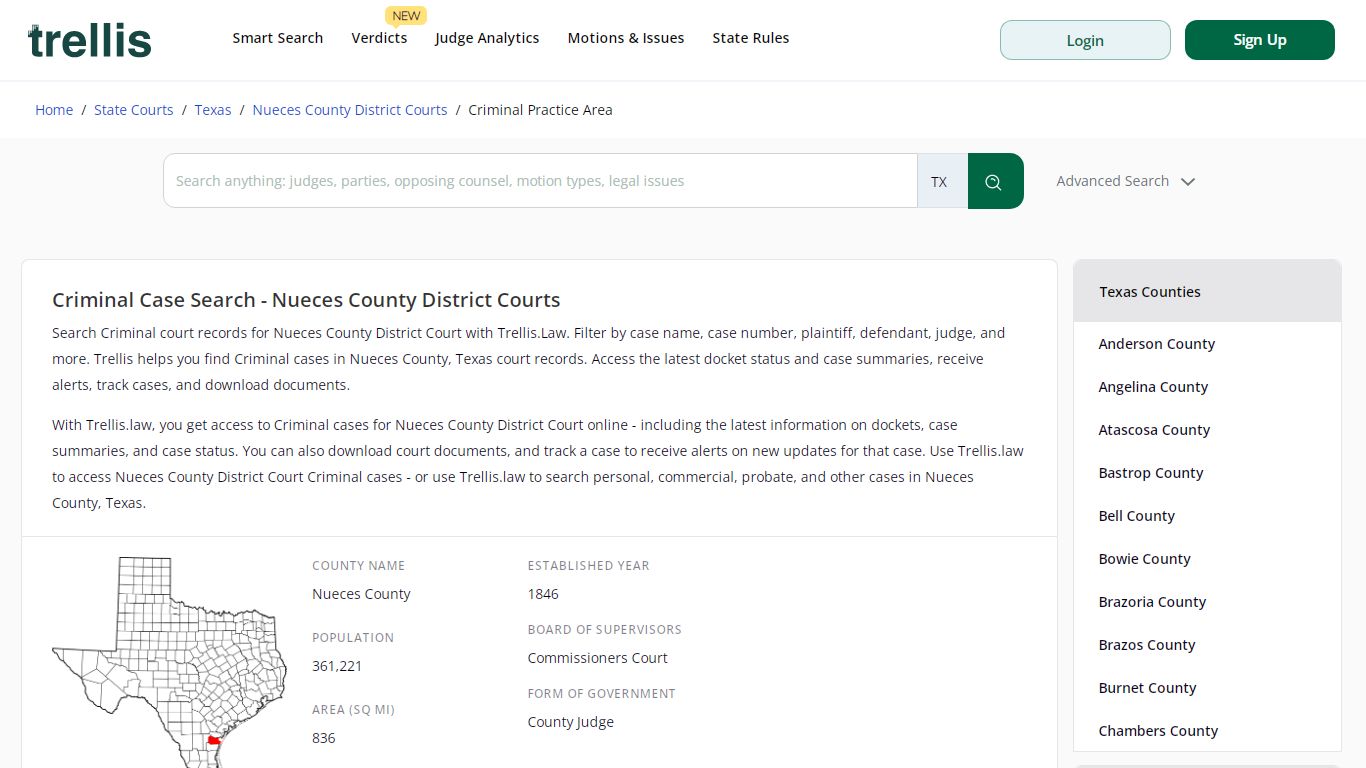The height and width of the screenshot is (768, 1366).
Task: Go to Home breadcrumb
Action: pyautogui.click(x=54, y=110)
